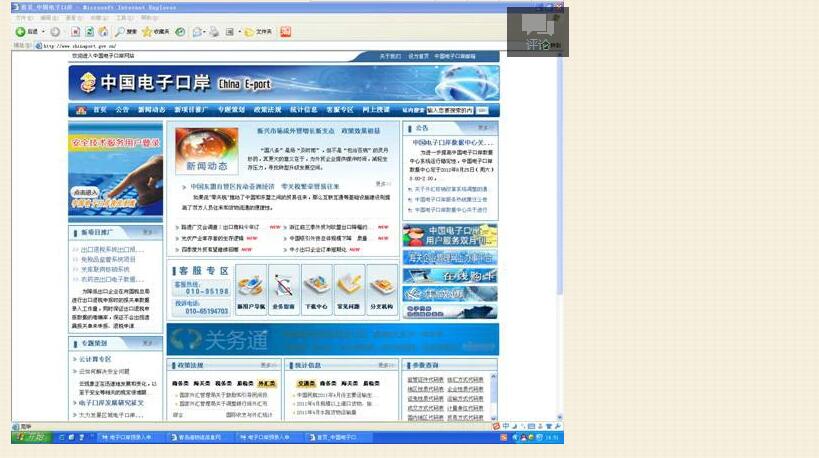Click 更多 in 统计信息 panel header
Image resolution: width=819 pixels, height=458 pixels.
pos(384,365)
